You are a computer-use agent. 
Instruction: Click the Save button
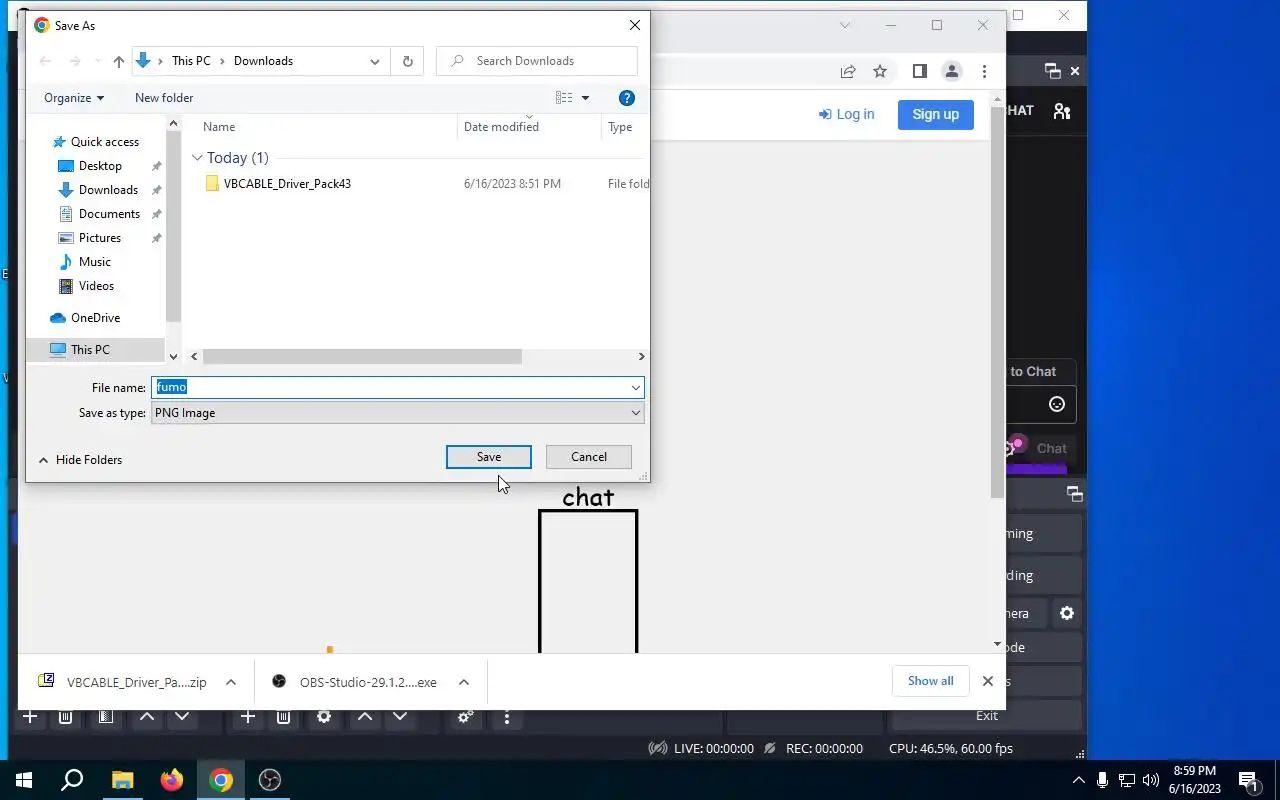click(489, 457)
